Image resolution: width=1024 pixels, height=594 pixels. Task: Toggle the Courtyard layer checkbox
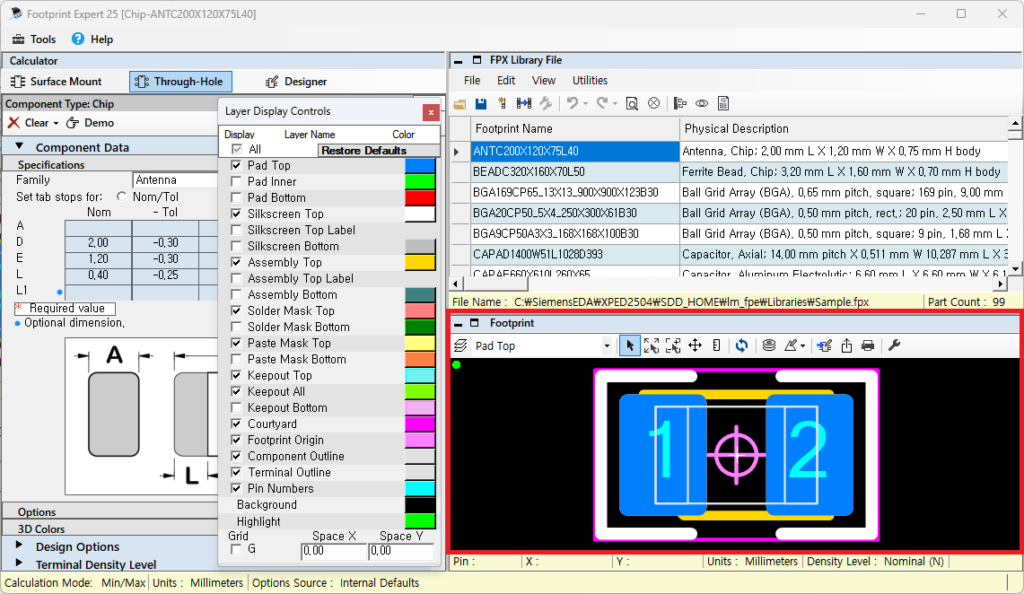coord(236,424)
